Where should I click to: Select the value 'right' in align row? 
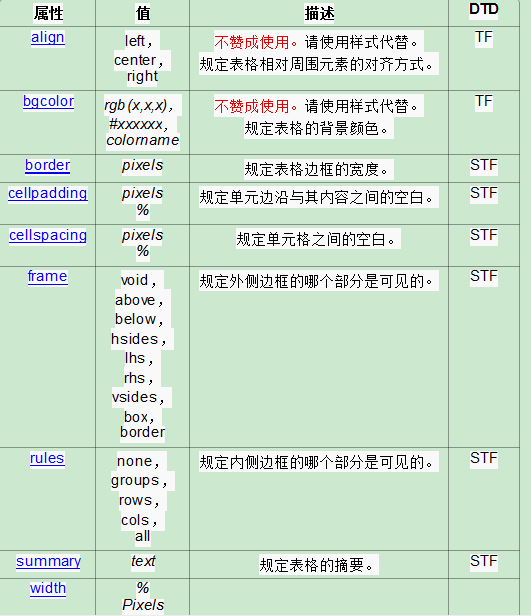142,76
